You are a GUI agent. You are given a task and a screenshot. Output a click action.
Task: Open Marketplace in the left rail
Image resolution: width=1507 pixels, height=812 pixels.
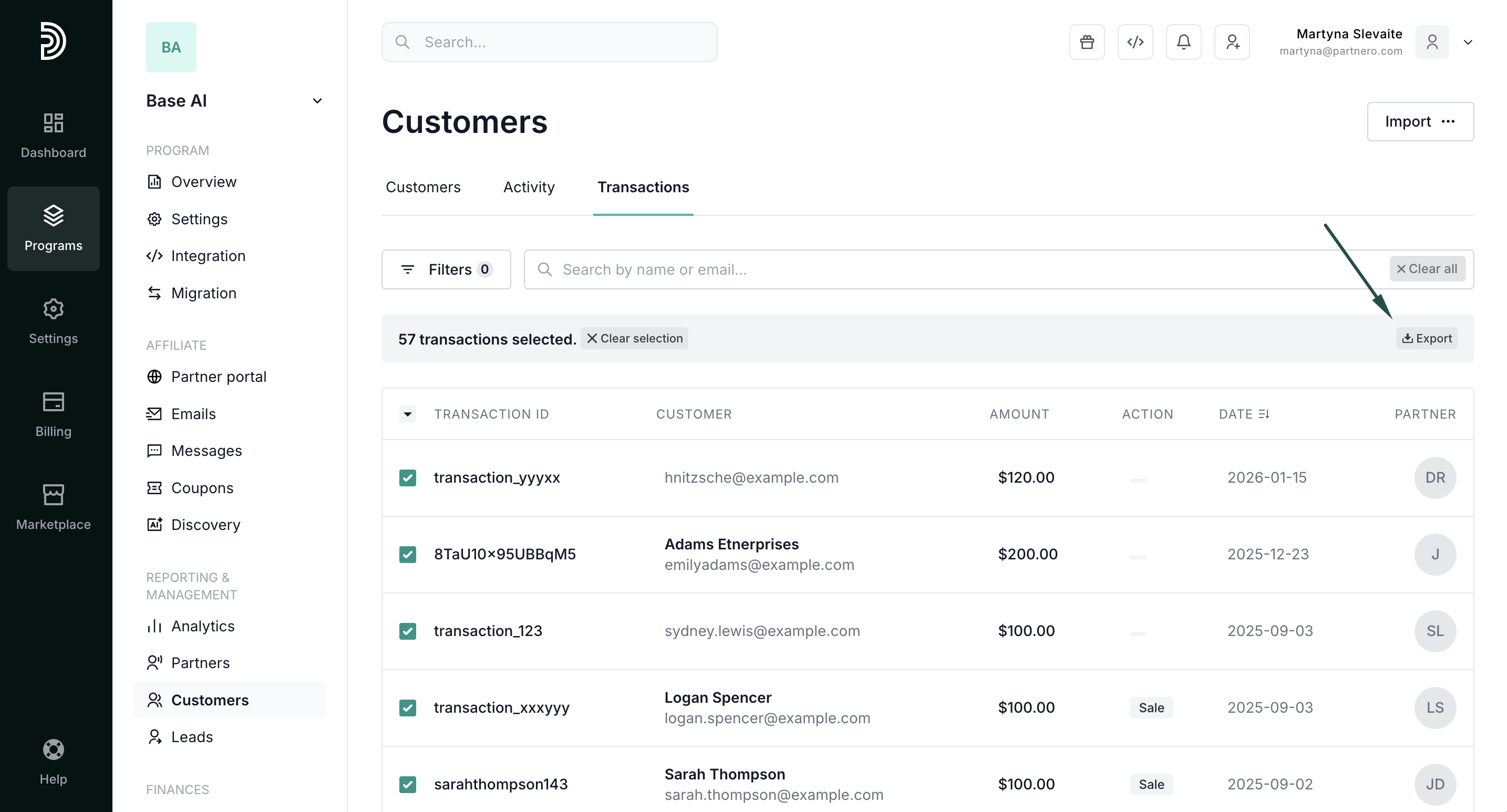[53, 507]
